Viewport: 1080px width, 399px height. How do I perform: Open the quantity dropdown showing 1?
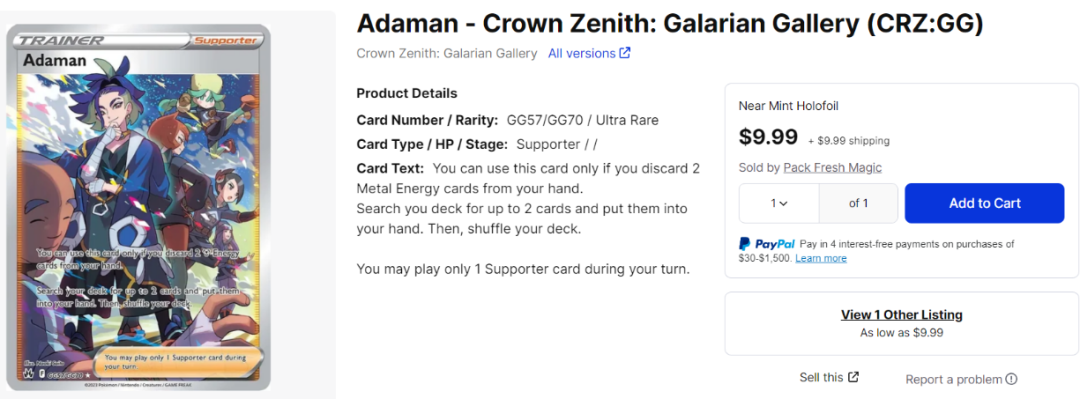779,203
